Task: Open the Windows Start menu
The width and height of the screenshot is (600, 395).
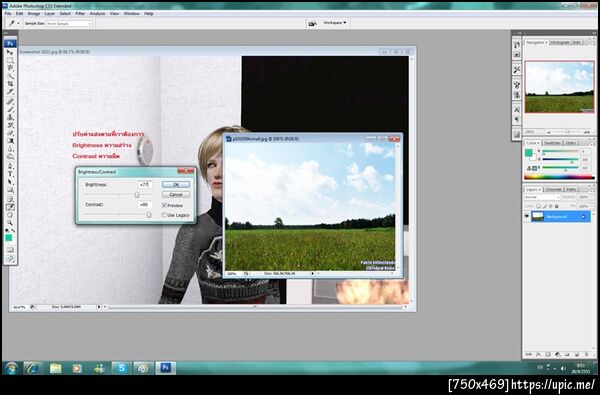Action: click(x=11, y=368)
